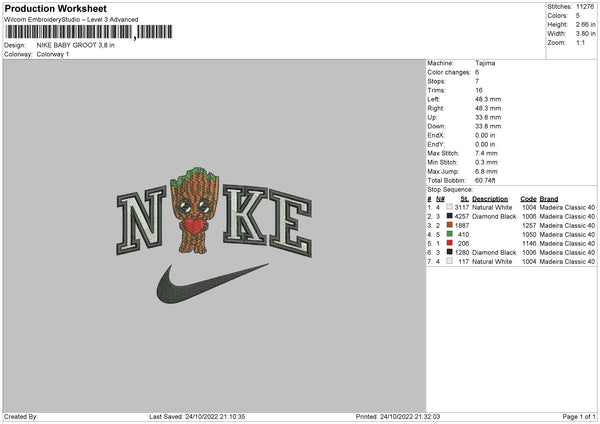
Task: Click the Trims value 16
Action: click(479, 90)
